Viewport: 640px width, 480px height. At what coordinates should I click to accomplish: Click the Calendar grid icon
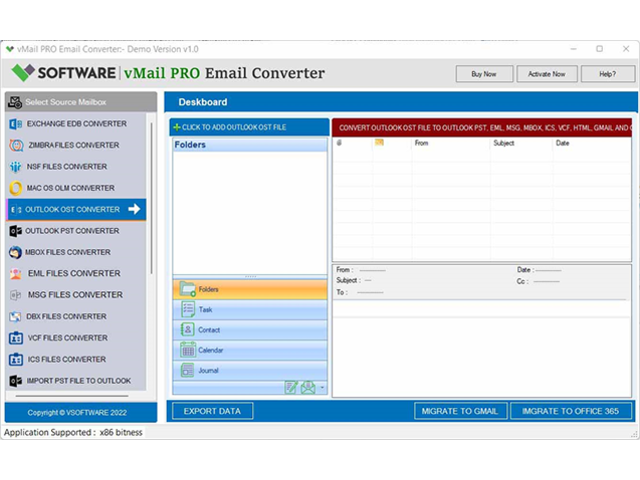tap(188, 350)
